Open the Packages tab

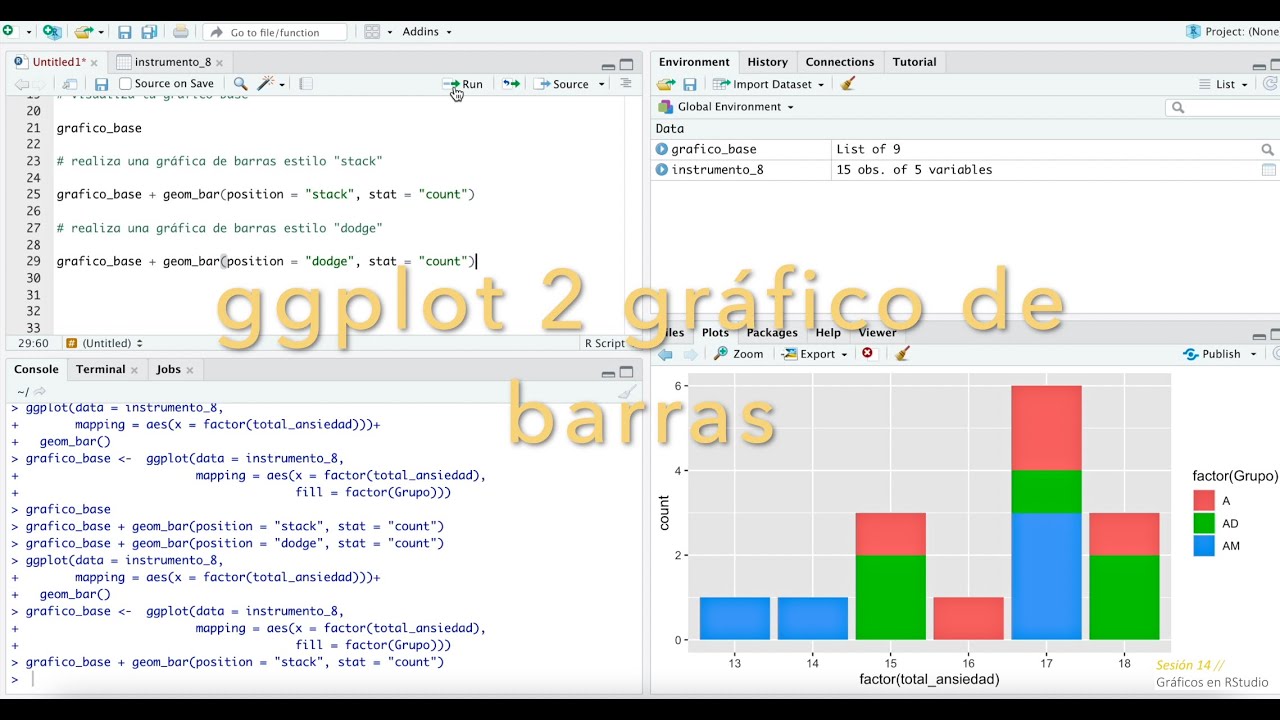coord(772,332)
